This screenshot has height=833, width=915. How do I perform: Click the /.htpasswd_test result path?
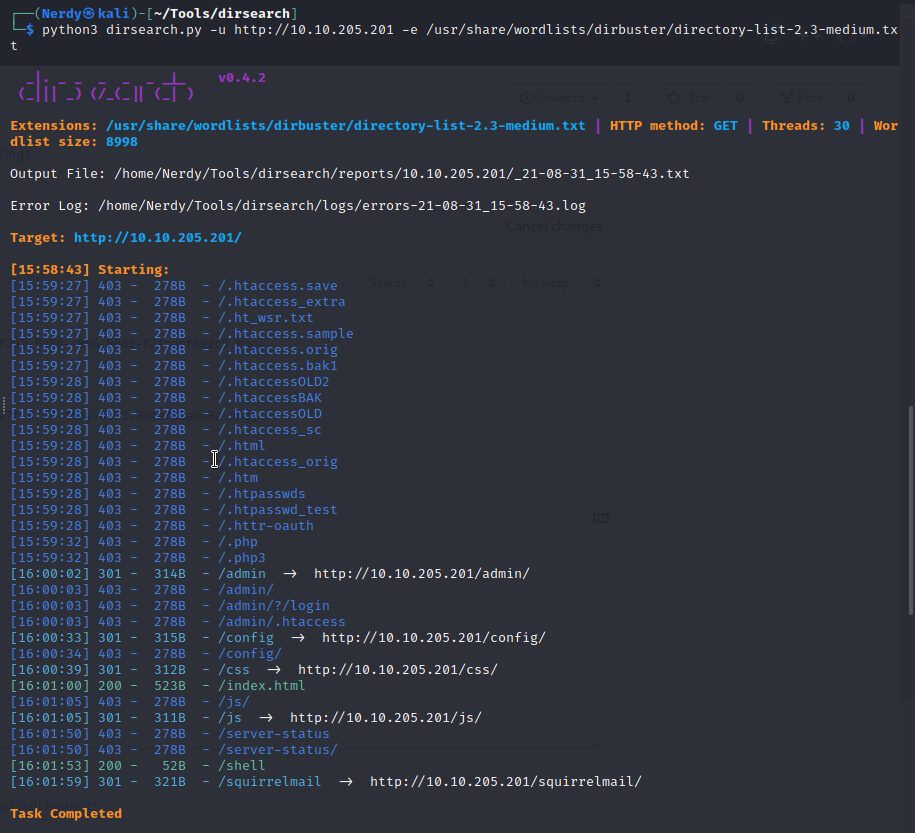(278, 510)
